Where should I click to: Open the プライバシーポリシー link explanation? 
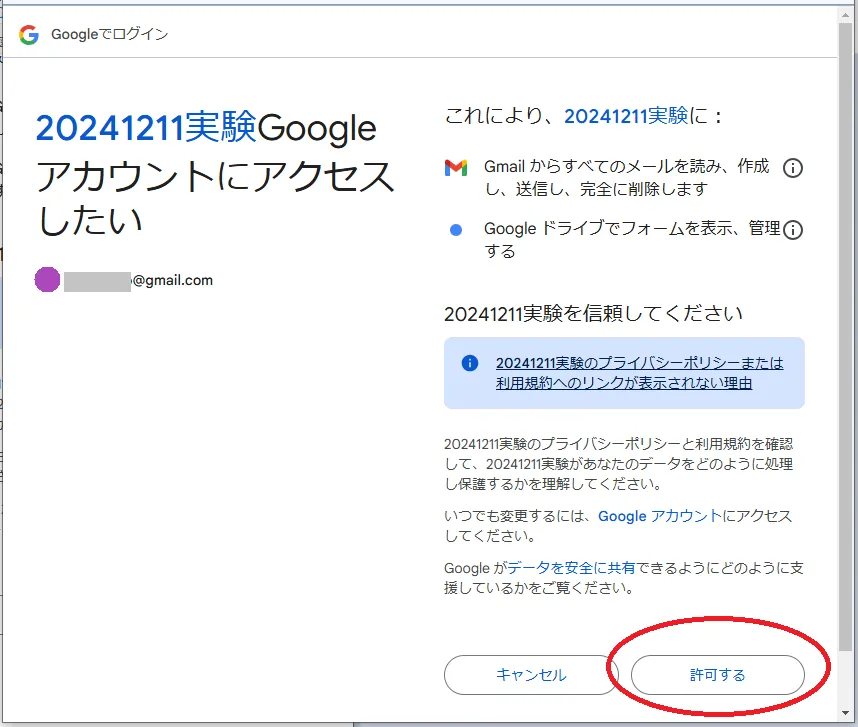tap(639, 372)
